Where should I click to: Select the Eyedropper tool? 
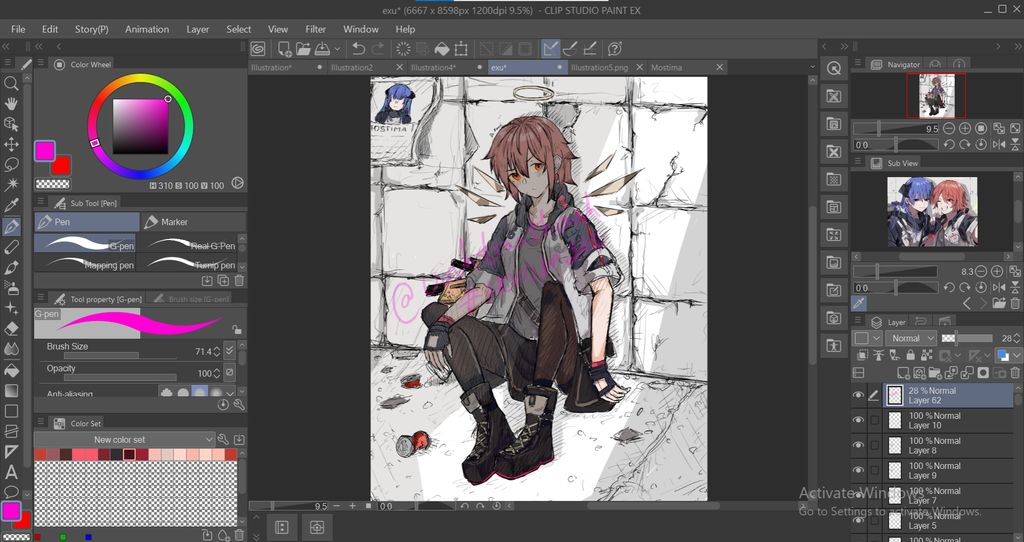(11, 206)
